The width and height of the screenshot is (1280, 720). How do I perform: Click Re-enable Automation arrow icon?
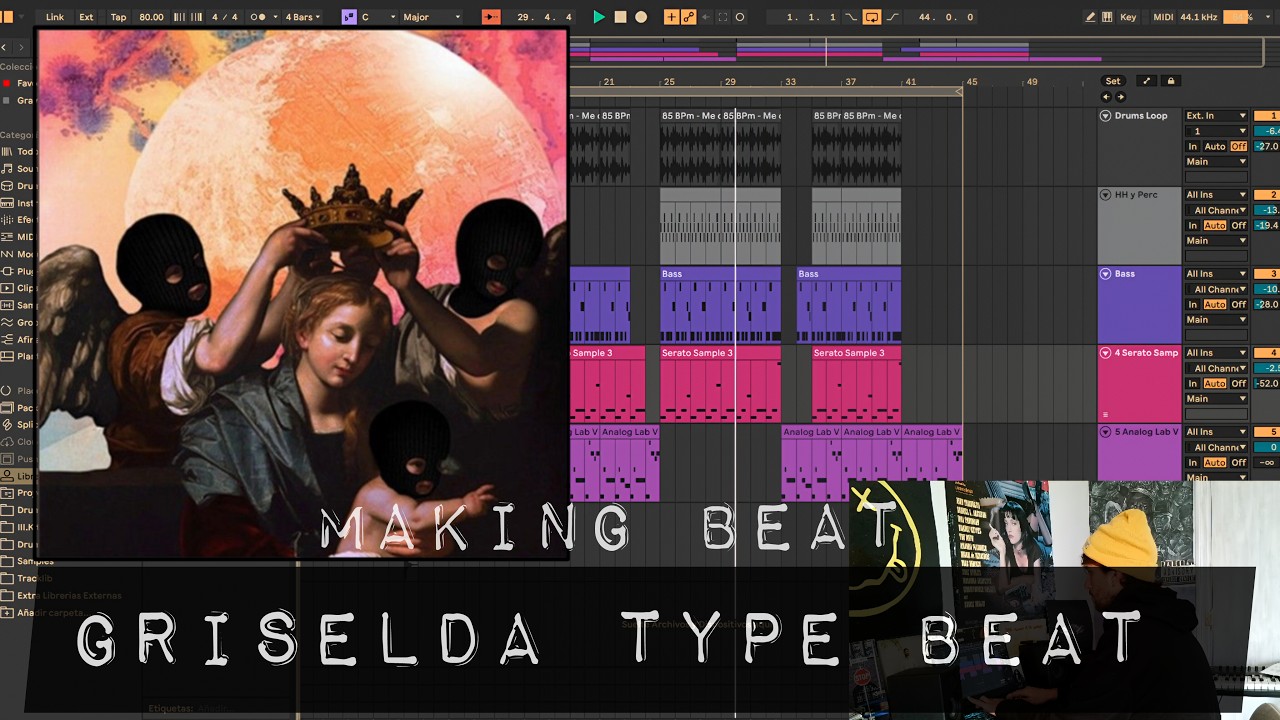(x=705, y=17)
